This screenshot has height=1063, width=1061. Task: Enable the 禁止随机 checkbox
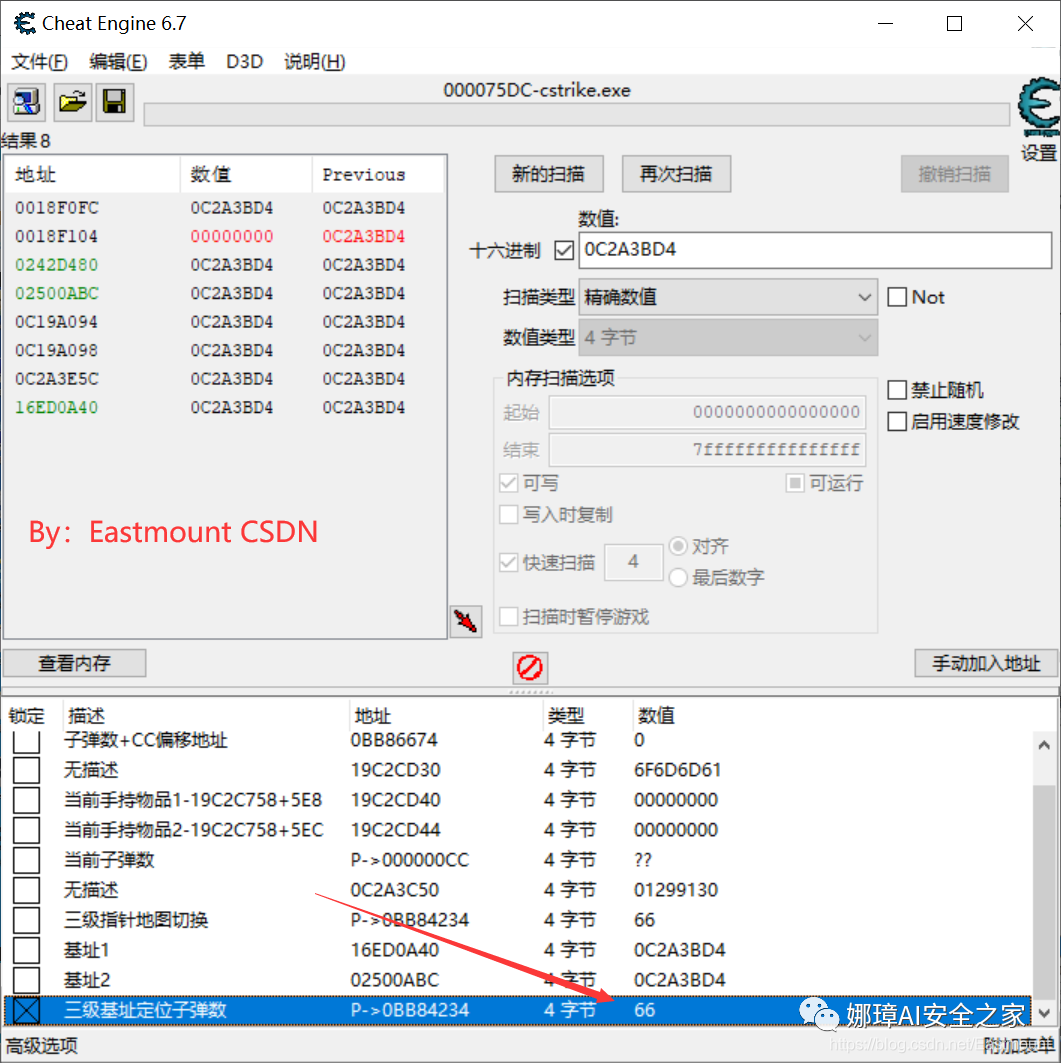tap(897, 390)
